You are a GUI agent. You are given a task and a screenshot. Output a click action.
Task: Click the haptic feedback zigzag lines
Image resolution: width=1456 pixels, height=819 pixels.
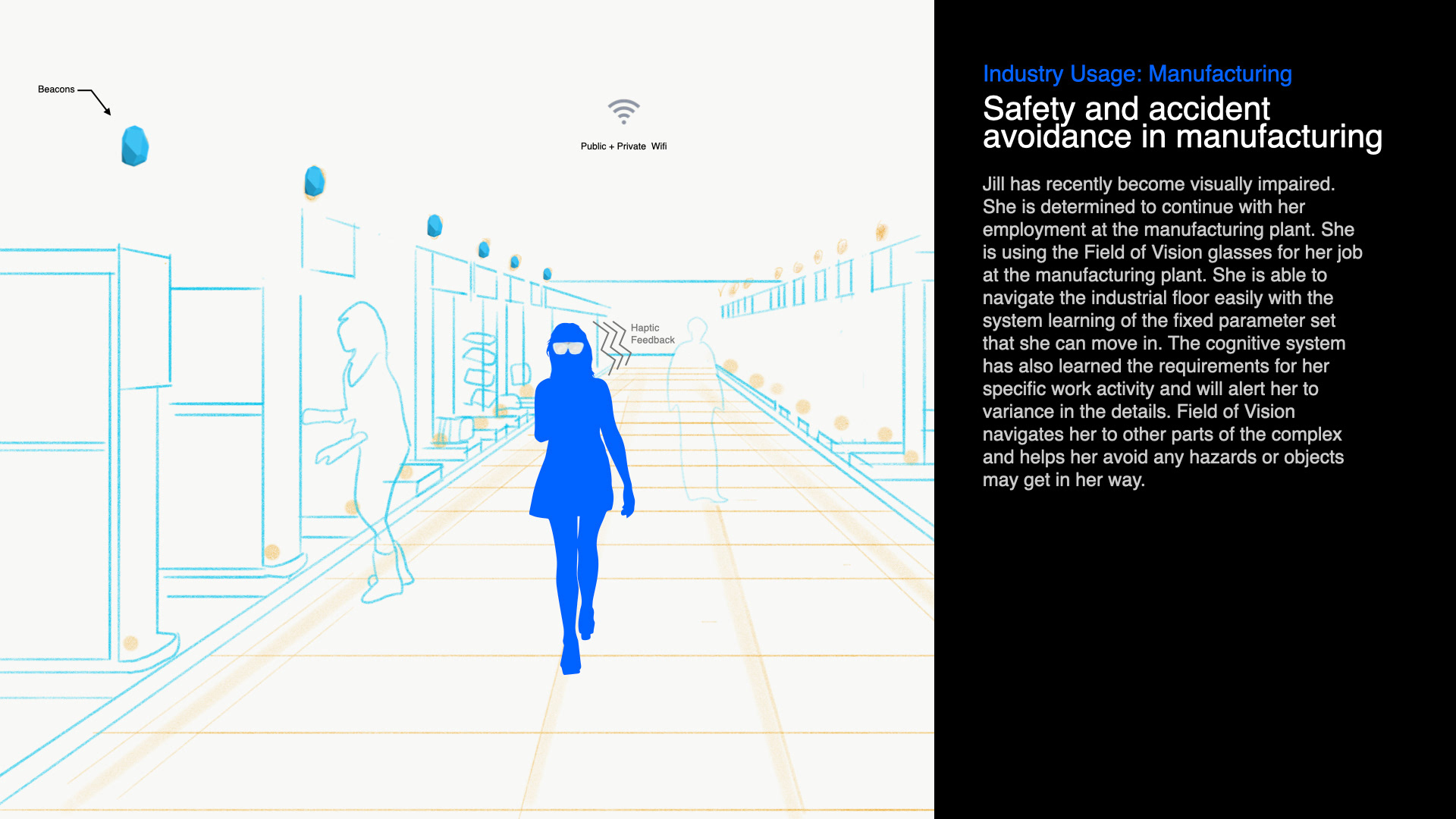point(612,347)
